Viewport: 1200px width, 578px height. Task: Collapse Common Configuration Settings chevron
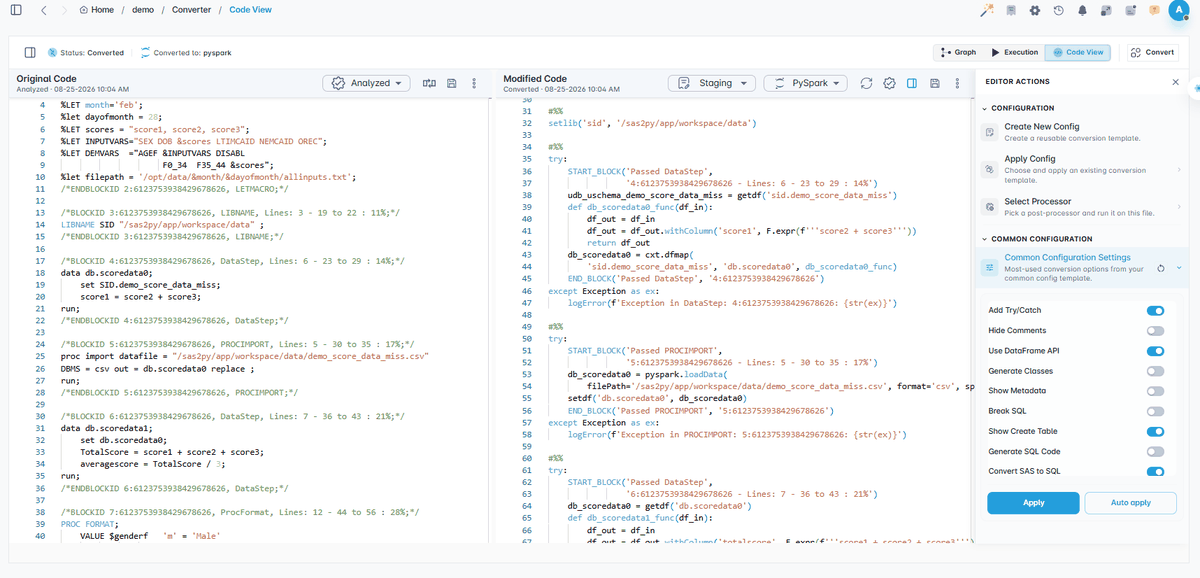1180,268
